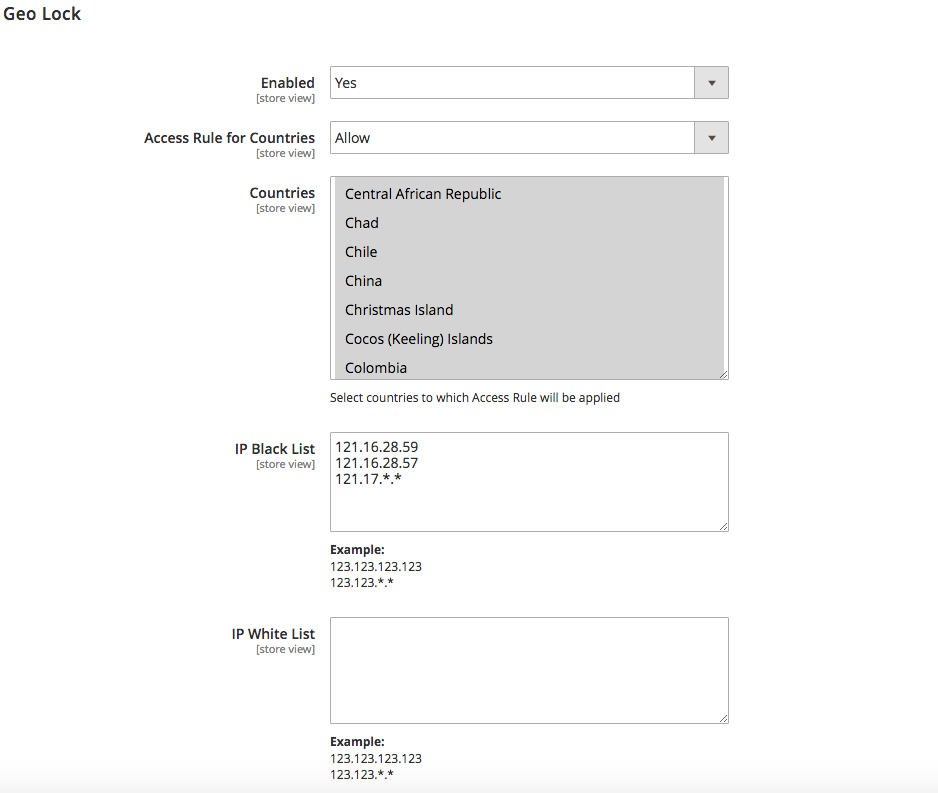The width and height of the screenshot is (938, 793).
Task: Click the IP Black List label
Action: [x=275, y=449]
